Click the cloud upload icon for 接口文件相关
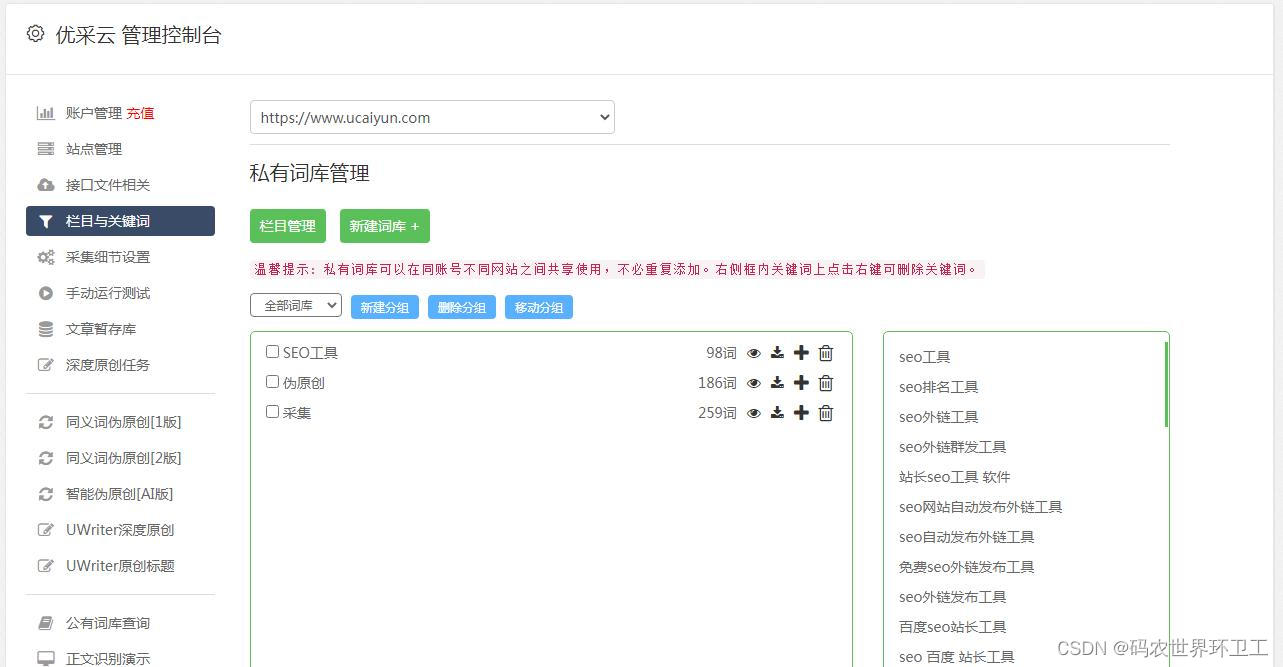 point(46,185)
